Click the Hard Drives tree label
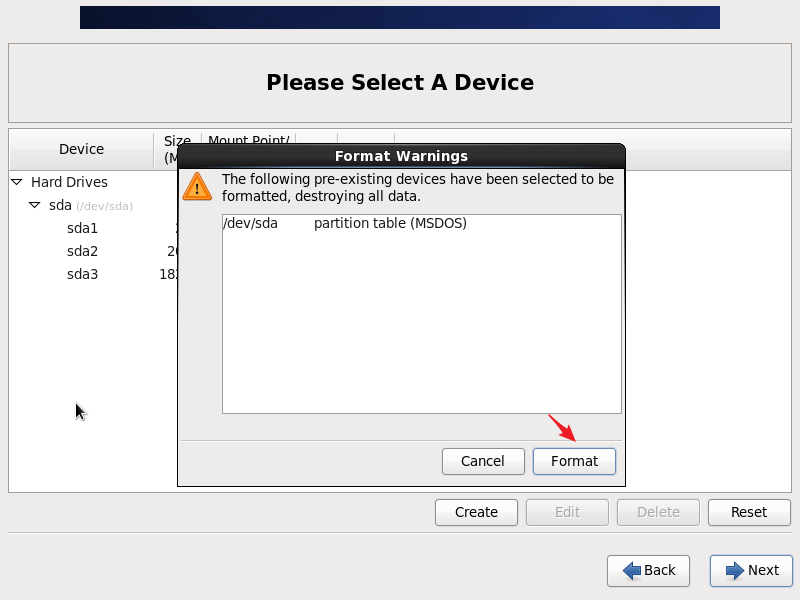This screenshot has width=800, height=600. coord(69,182)
